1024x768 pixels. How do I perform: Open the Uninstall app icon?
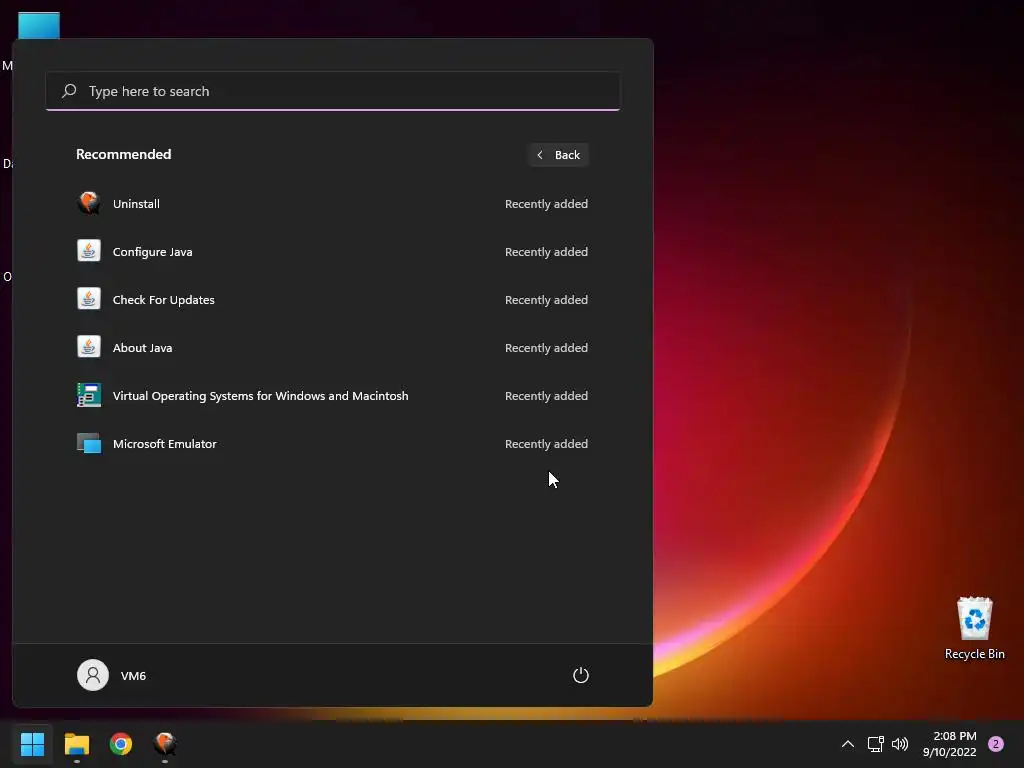(89, 203)
